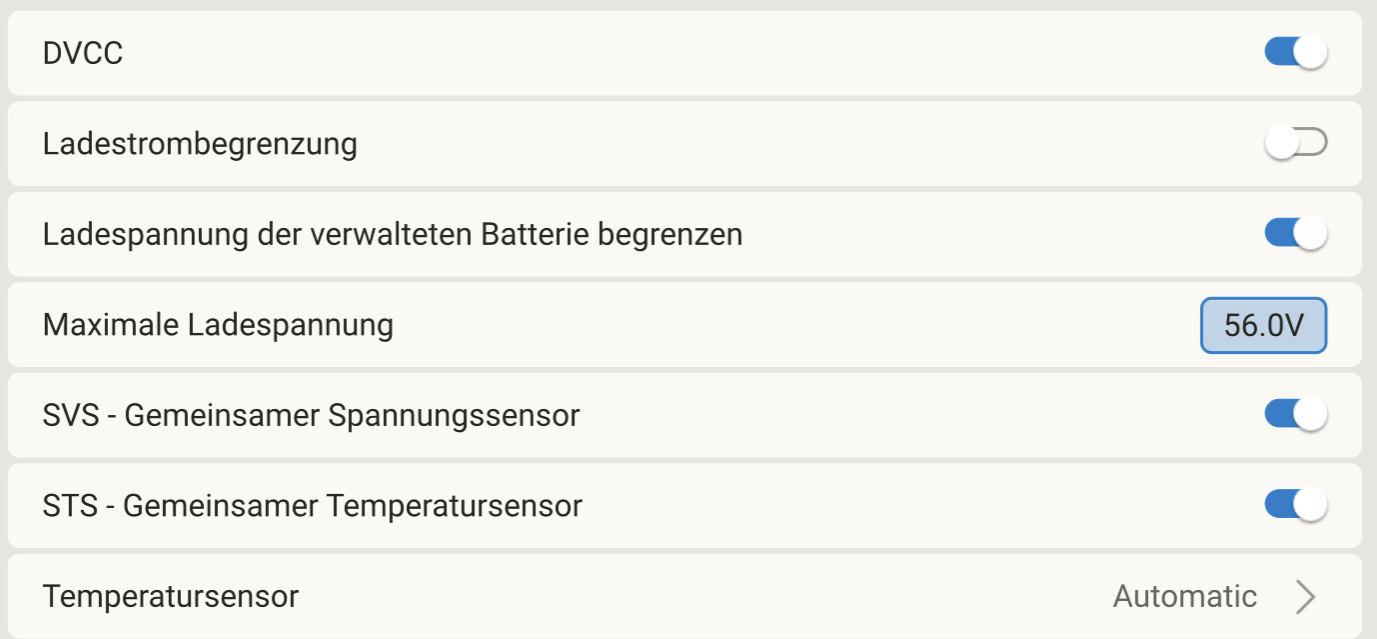1377x639 pixels.
Task: Click the Ladespannung der verwalteten Batterie label
Action: coord(392,235)
